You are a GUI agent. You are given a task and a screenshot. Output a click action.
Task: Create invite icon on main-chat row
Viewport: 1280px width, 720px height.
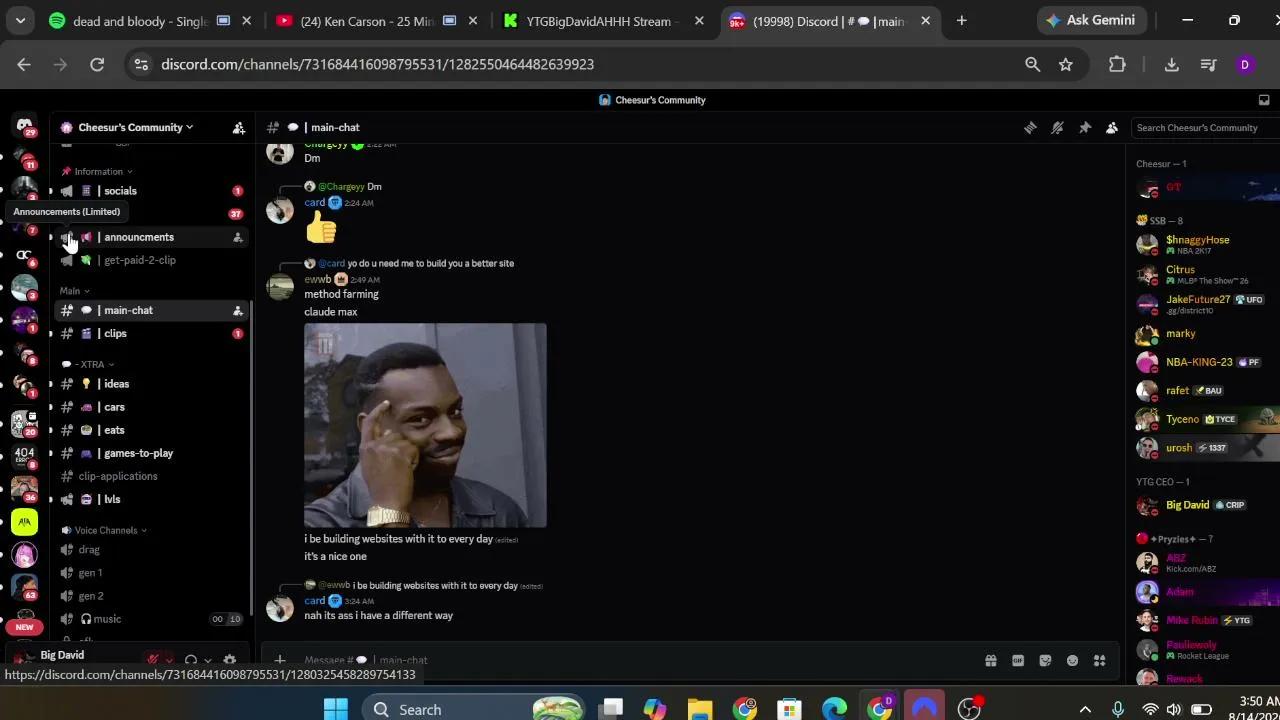(237, 310)
